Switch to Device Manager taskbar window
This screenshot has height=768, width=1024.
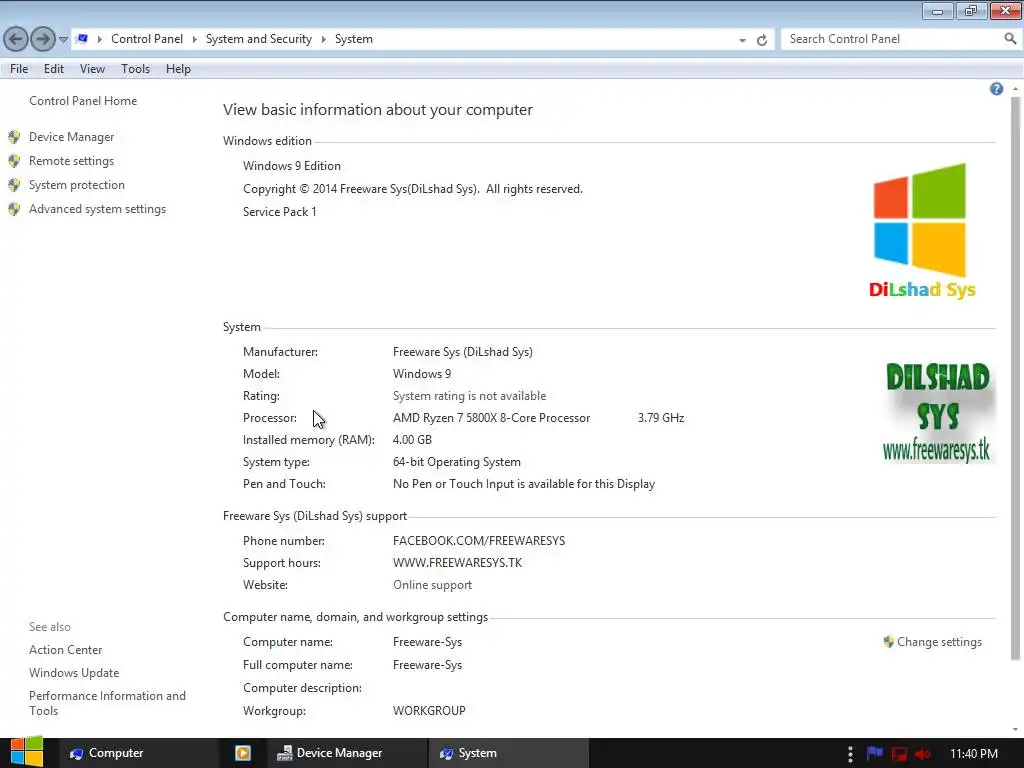(347, 753)
